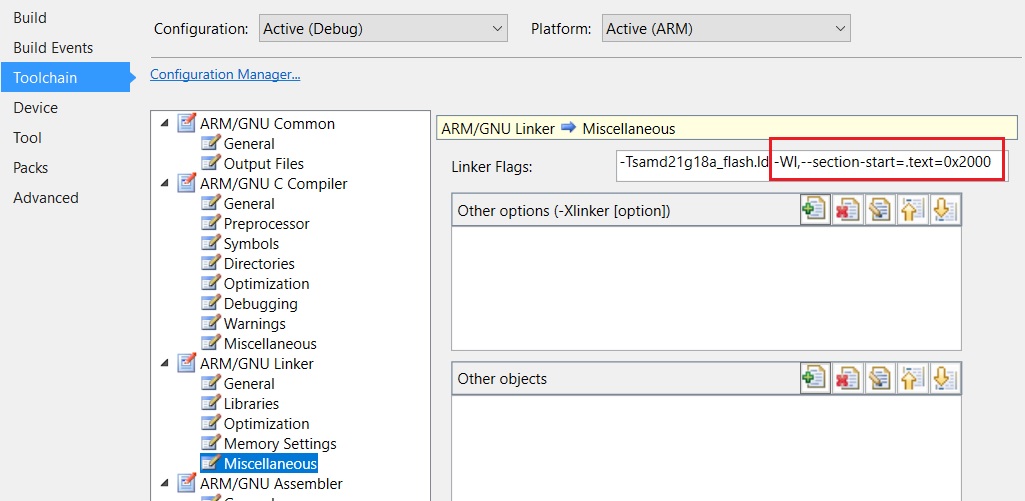Click inside the Other objects list box
This screenshot has height=501, width=1025.
click(x=706, y=447)
